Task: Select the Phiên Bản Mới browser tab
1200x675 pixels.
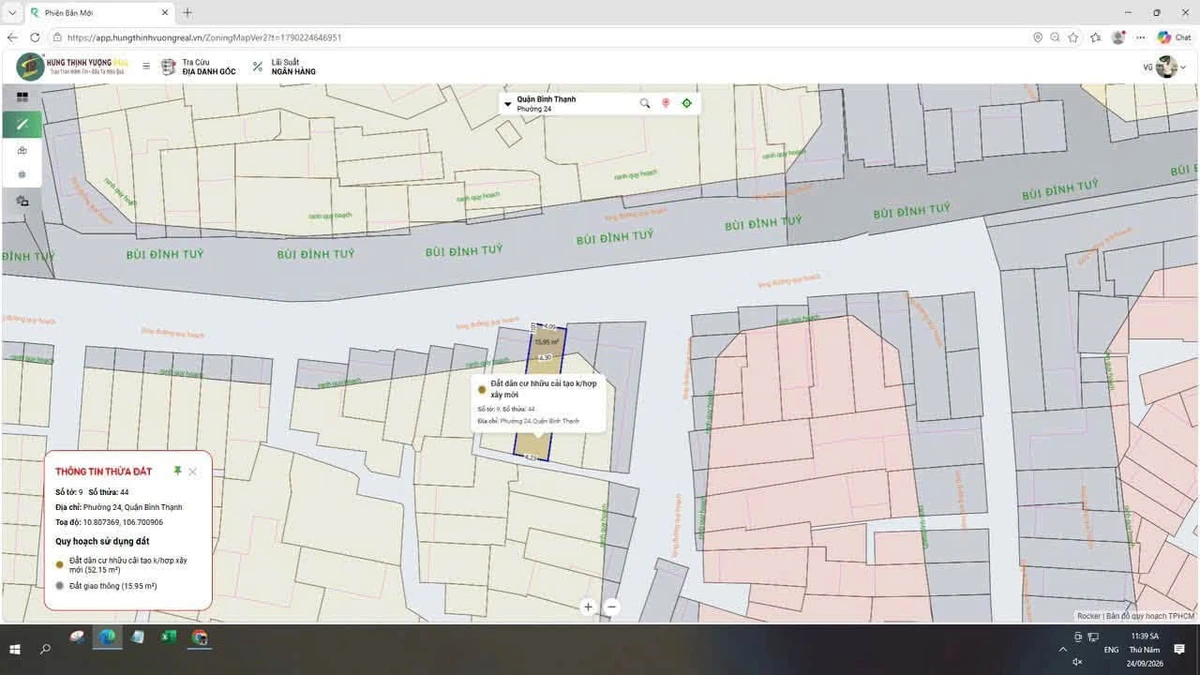Action: (x=98, y=13)
